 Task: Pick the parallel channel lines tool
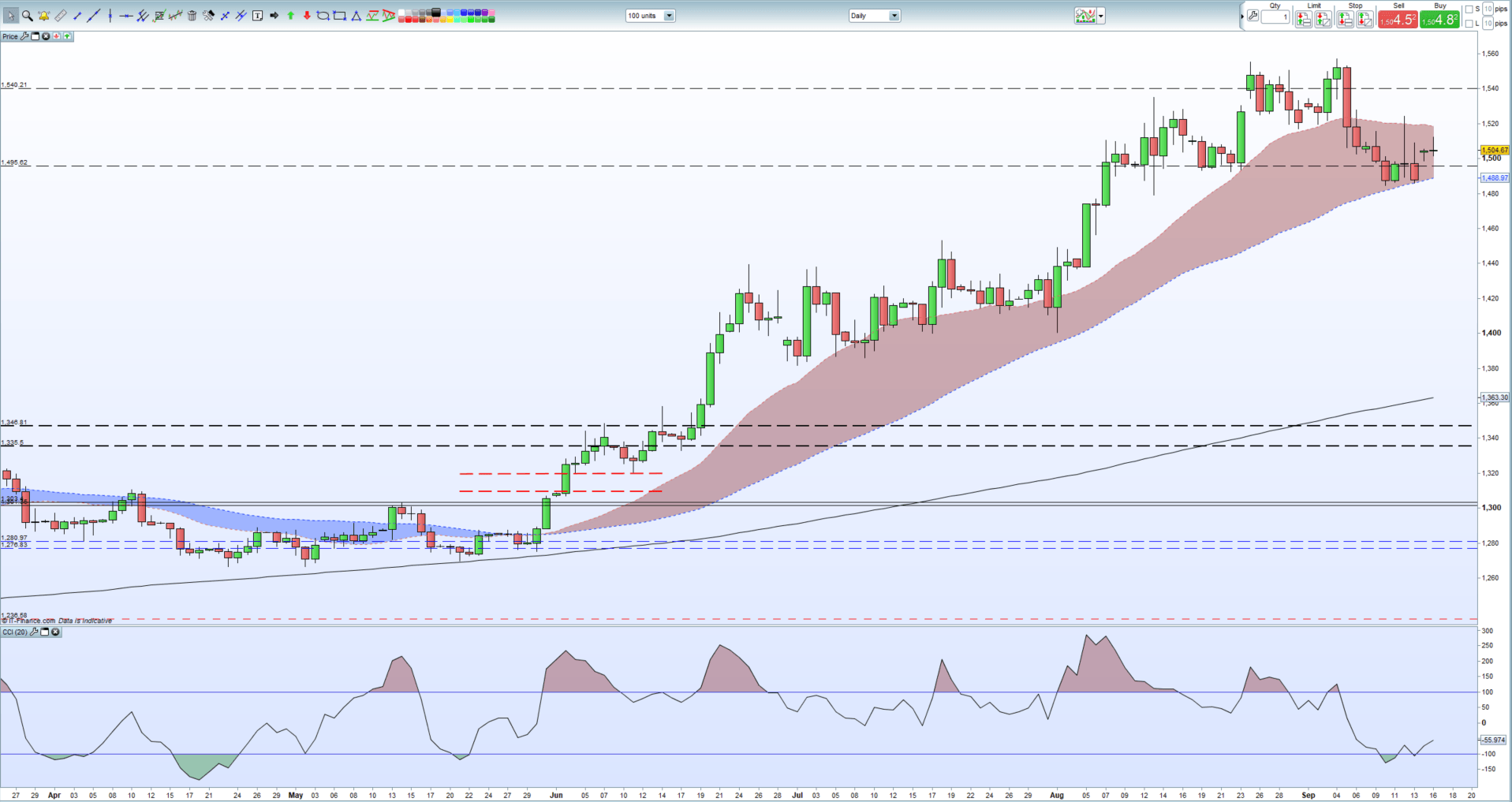pos(143,16)
